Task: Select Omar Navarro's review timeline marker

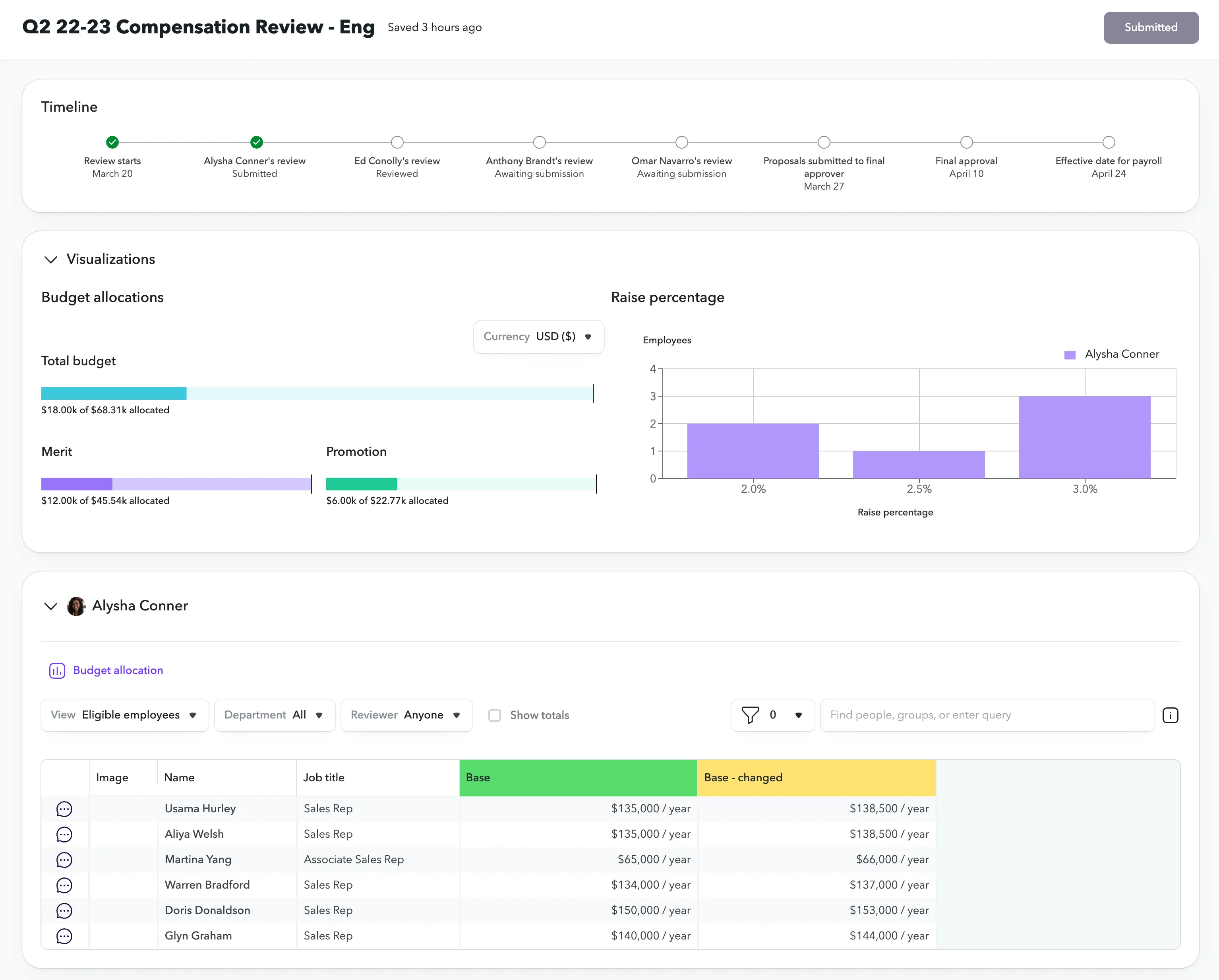Action: 682,142
